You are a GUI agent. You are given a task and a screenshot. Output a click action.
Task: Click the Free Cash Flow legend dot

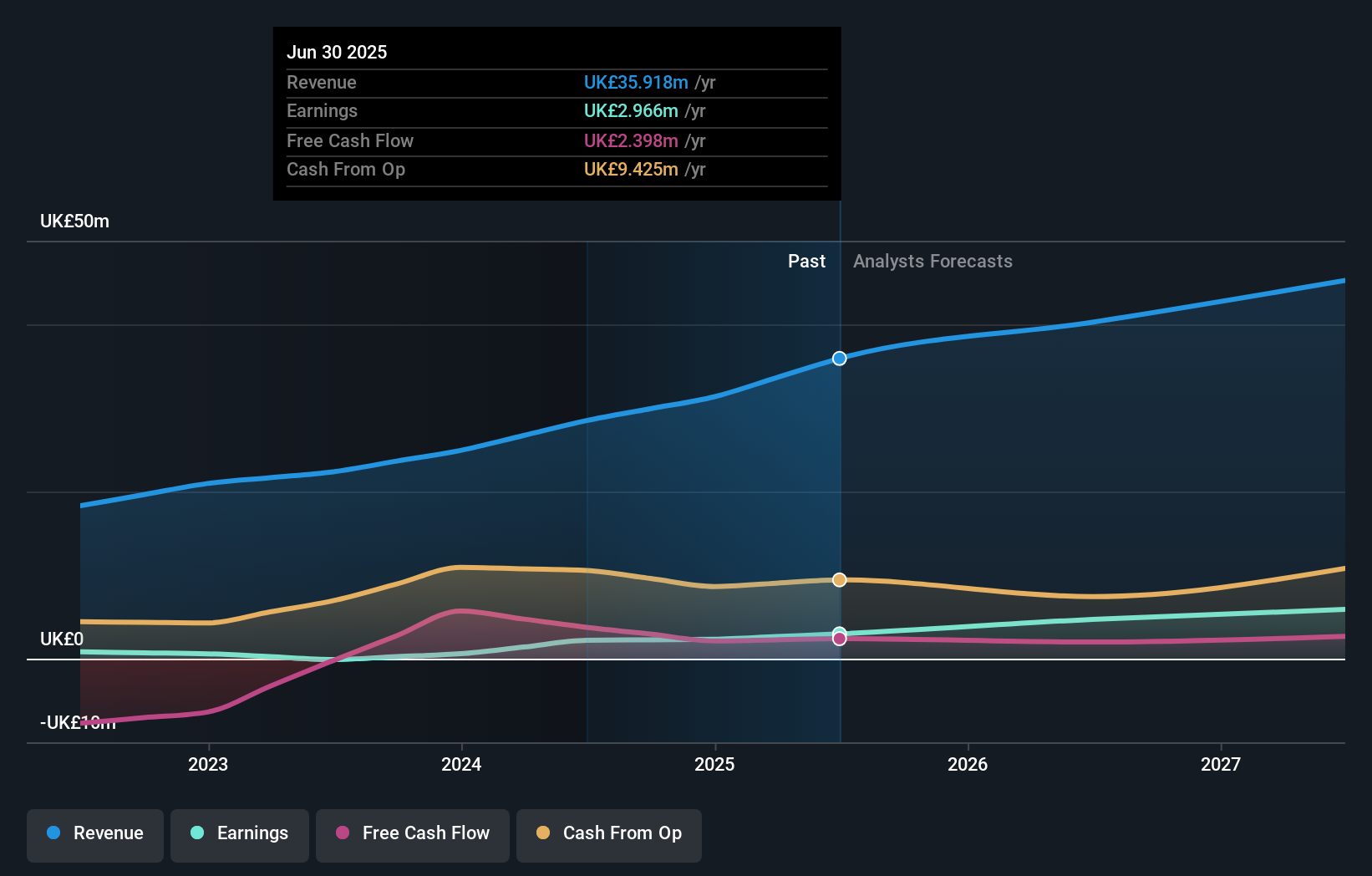point(342,833)
